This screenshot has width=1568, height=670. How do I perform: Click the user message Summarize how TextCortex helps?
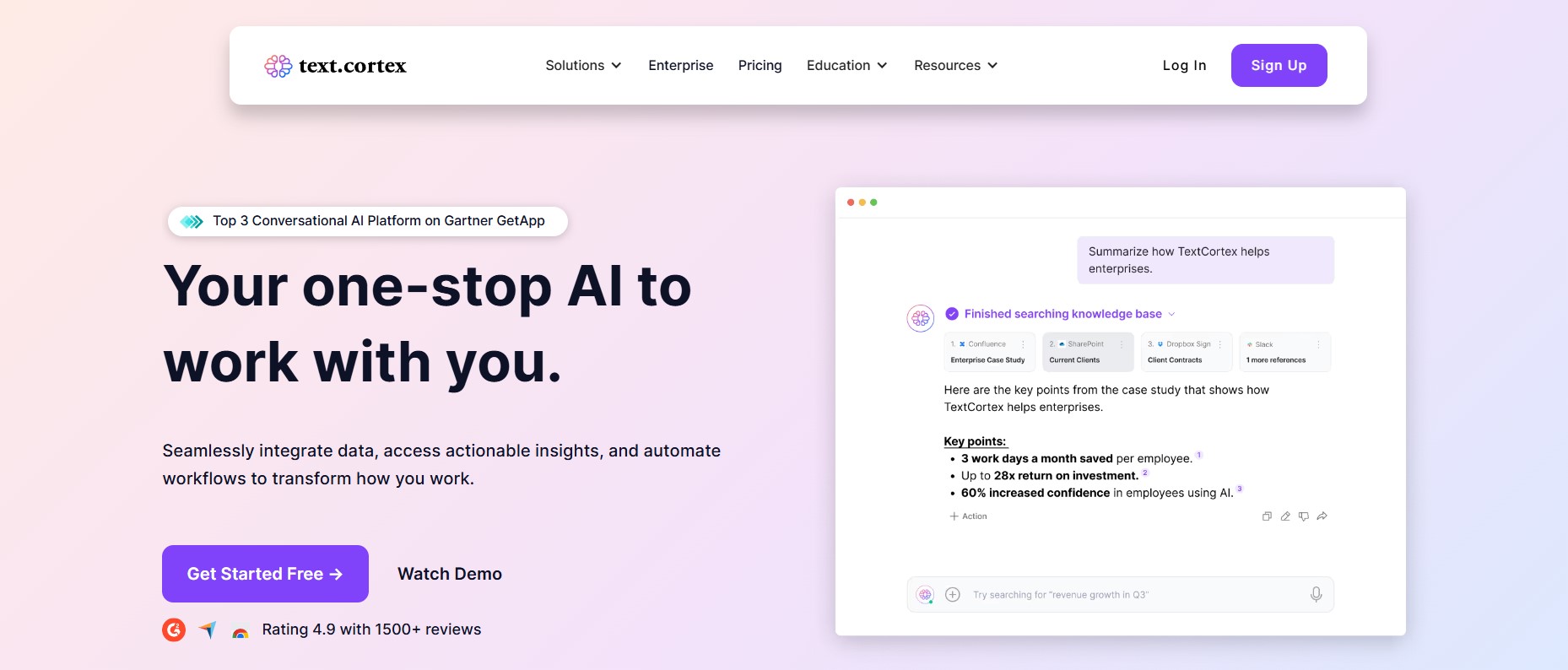(1205, 260)
